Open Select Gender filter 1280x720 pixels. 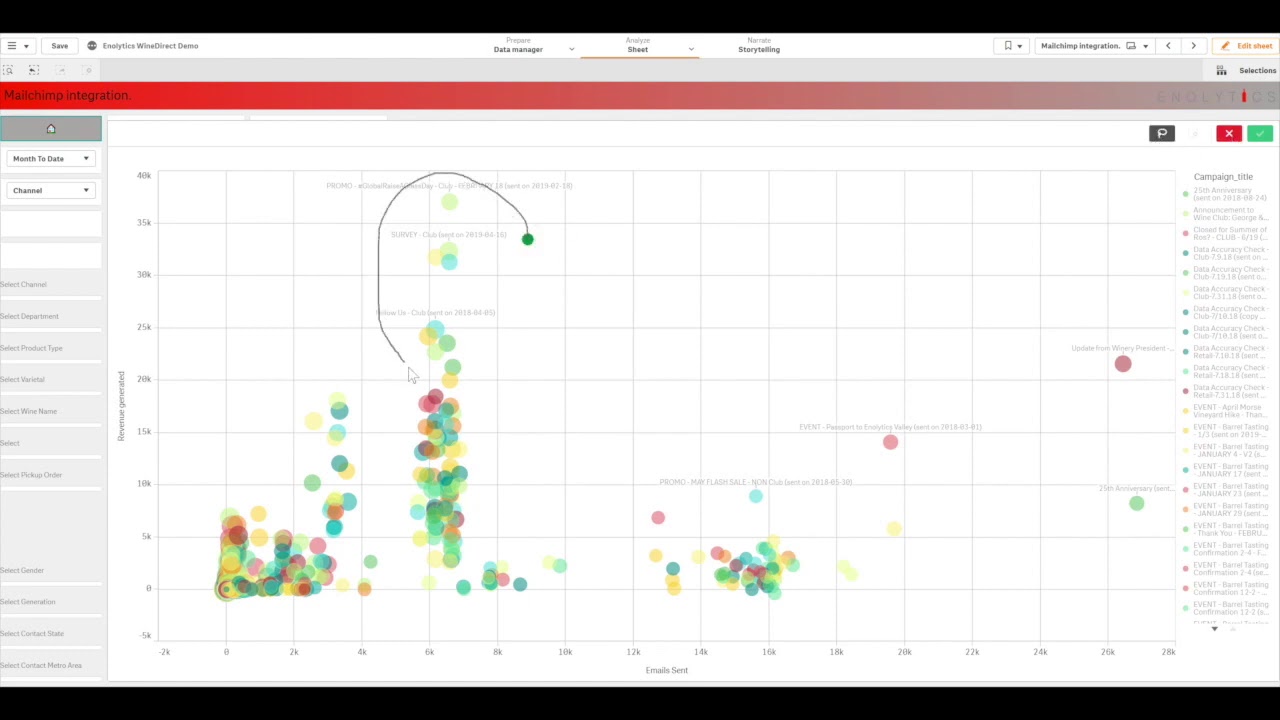pos(50,571)
